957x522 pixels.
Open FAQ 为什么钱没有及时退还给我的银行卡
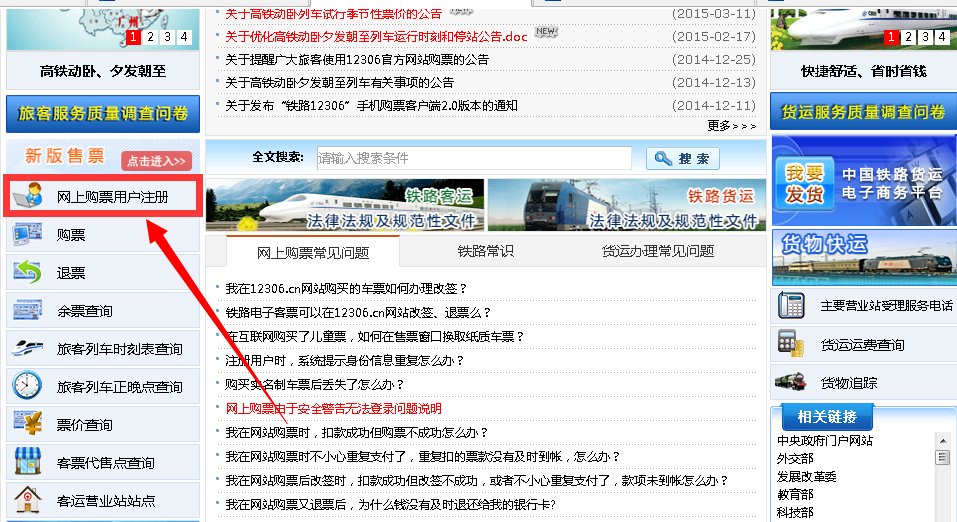[x=391, y=504]
